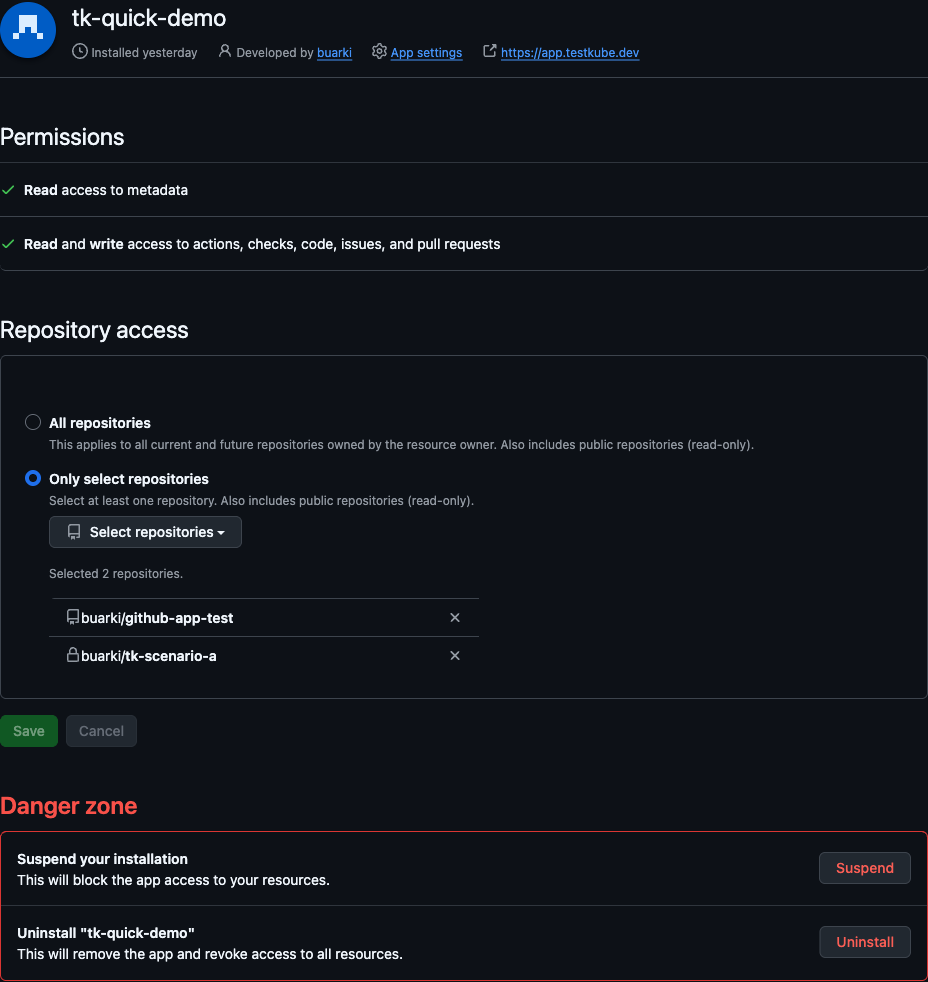Viewport: 928px width, 982px height.
Task: Click the Suspend your installation title
Action: tap(102, 859)
